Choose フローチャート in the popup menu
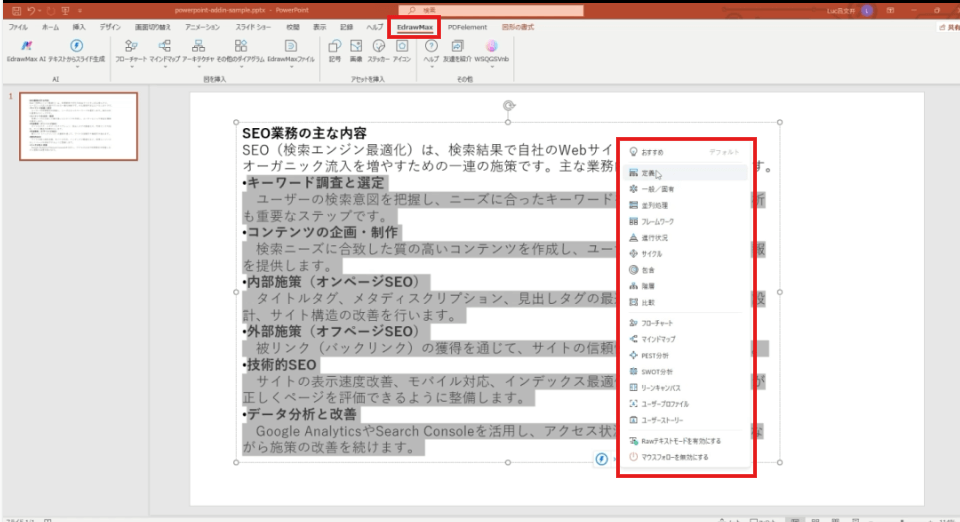This screenshot has height=522, width=960. [685, 323]
